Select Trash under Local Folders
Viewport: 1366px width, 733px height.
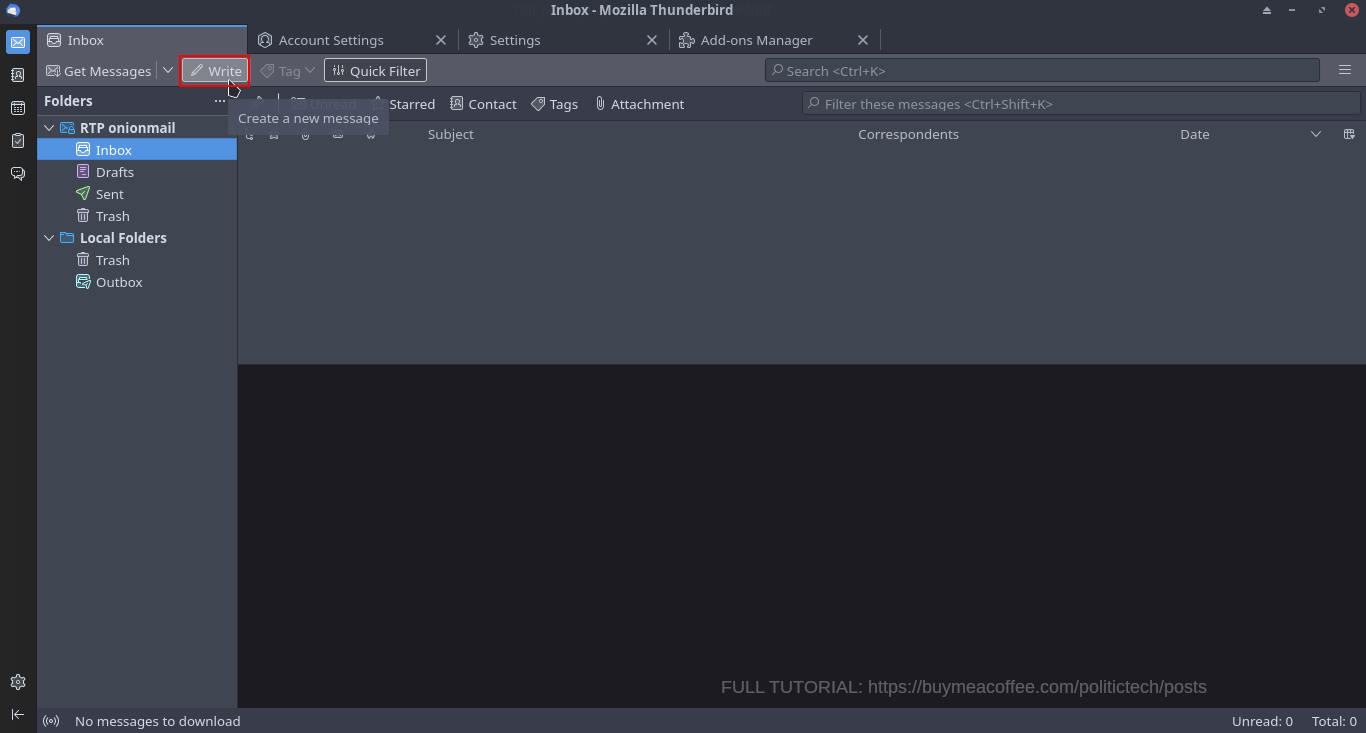[x=137, y=260]
